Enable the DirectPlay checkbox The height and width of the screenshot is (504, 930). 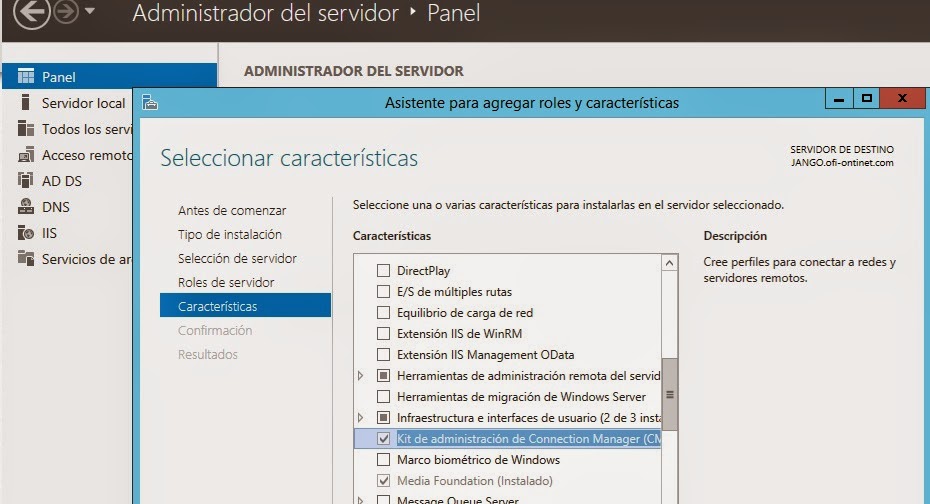(383, 270)
